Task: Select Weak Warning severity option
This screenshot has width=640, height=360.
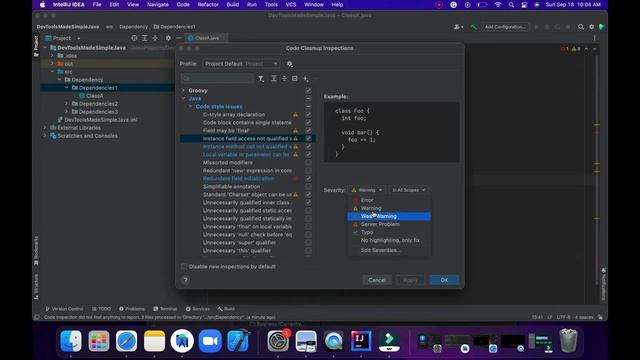Action: (x=389, y=216)
